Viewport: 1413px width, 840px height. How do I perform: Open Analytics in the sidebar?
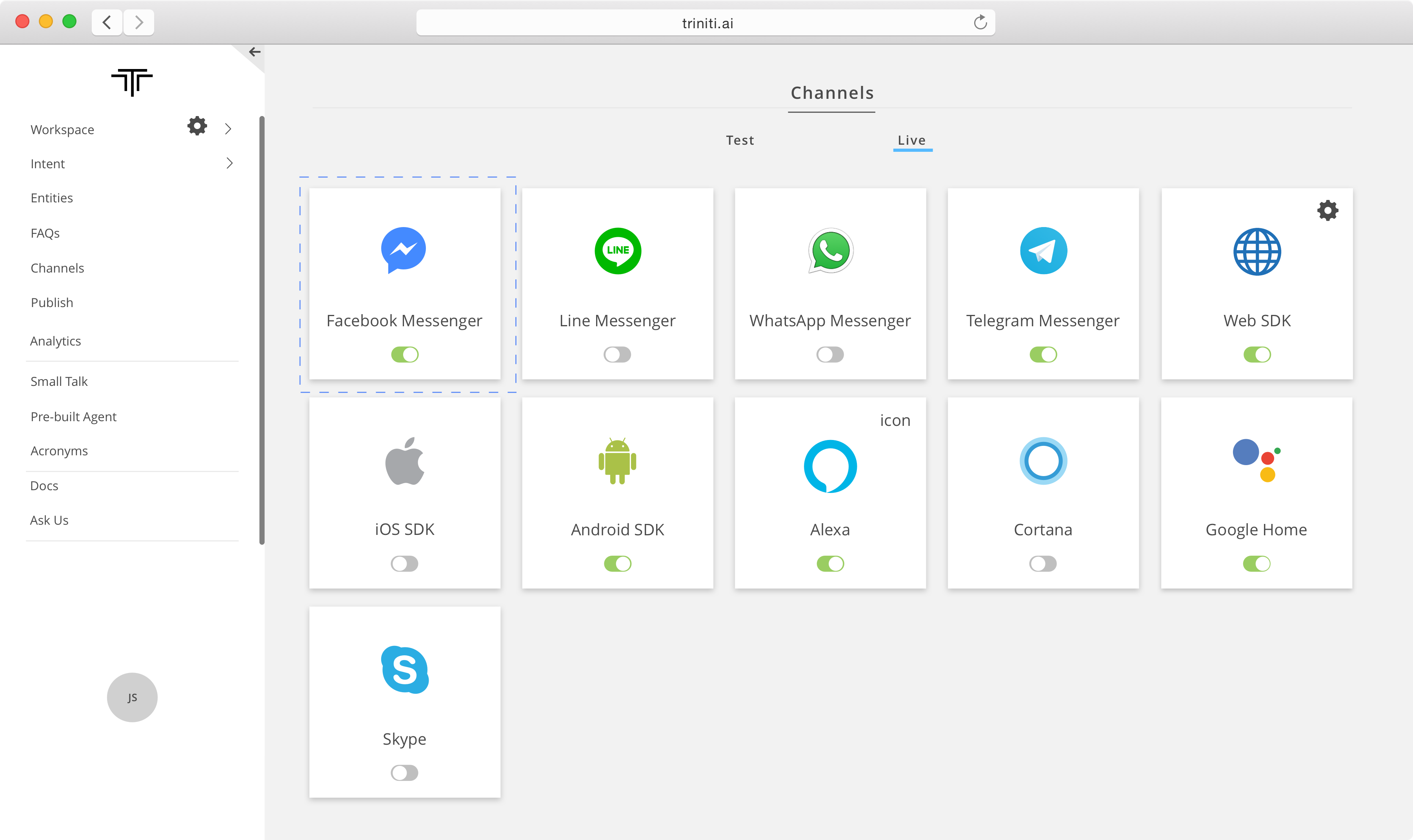[55, 341]
